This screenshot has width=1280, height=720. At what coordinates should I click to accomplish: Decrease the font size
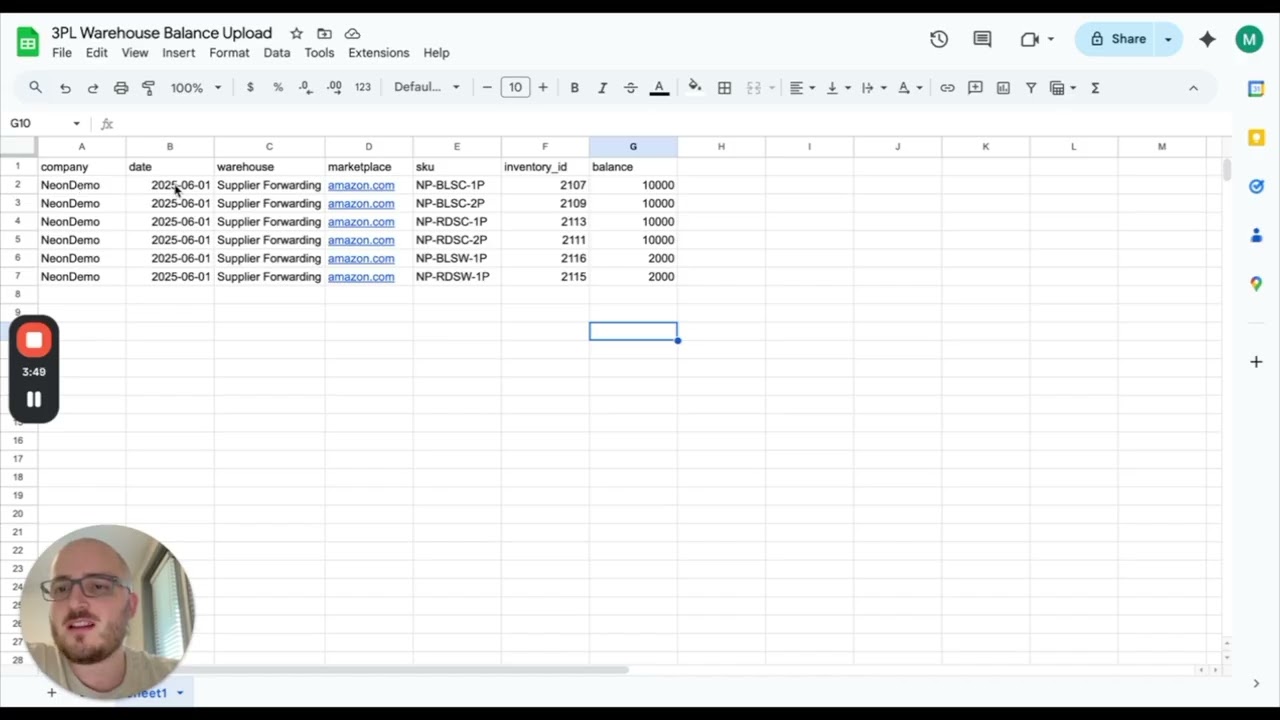pyautogui.click(x=487, y=88)
